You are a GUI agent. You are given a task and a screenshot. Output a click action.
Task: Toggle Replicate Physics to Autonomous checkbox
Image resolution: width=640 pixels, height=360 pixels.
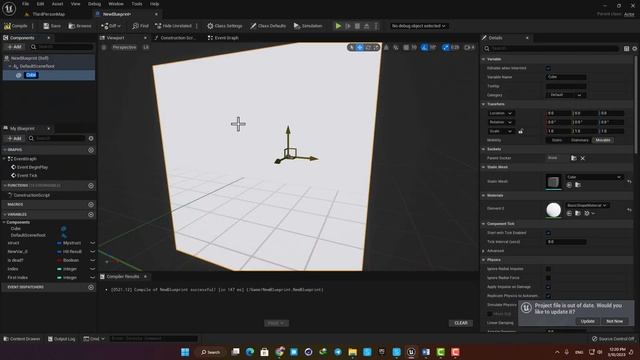pyautogui.click(x=548, y=296)
